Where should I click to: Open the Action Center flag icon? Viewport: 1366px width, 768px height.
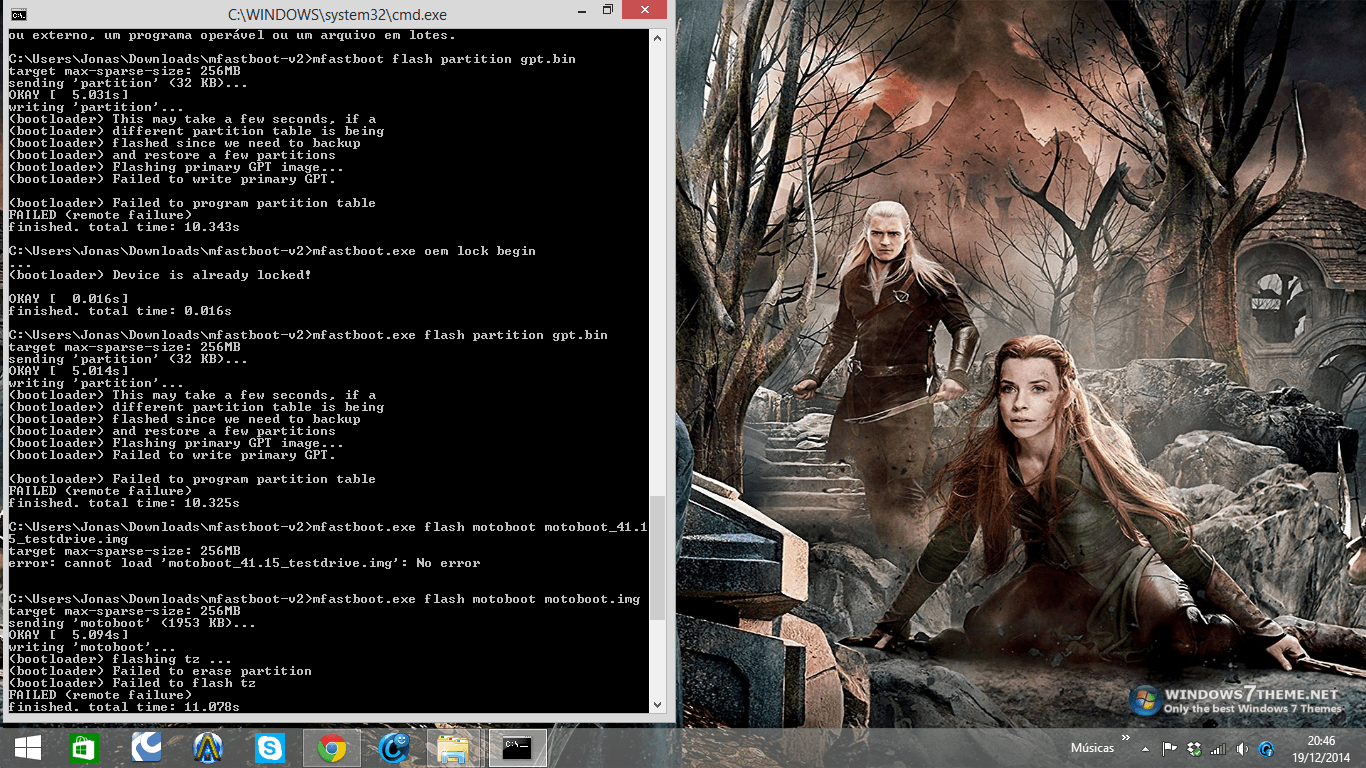tap(1169, 748)
